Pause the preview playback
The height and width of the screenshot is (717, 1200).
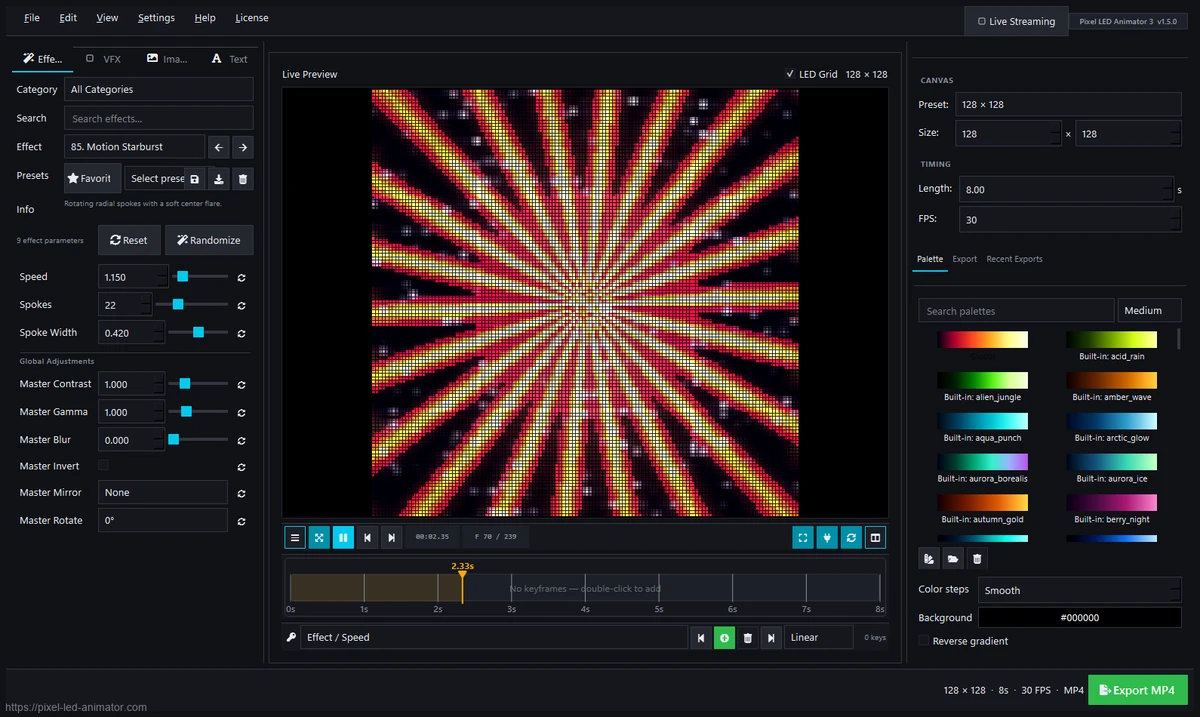[343, 537]
